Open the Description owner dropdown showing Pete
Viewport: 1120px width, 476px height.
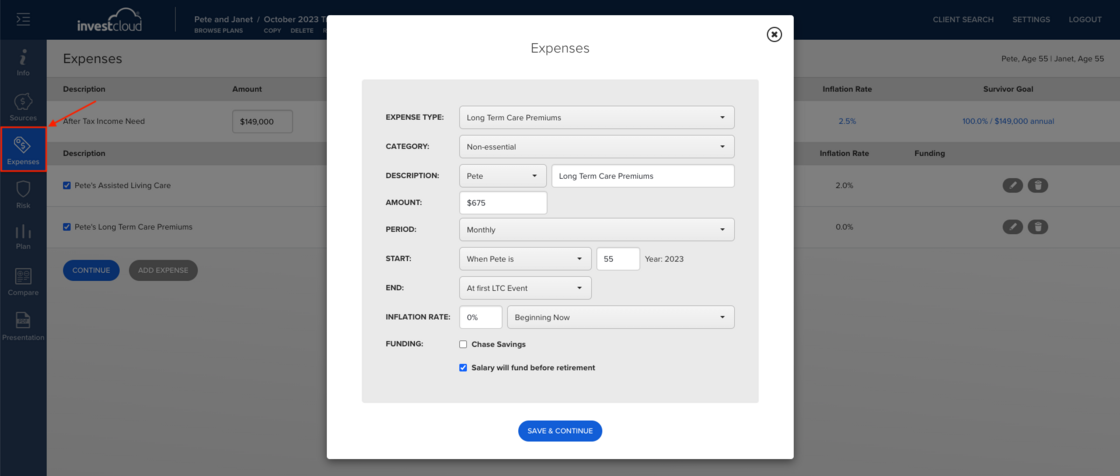point(503,176)
